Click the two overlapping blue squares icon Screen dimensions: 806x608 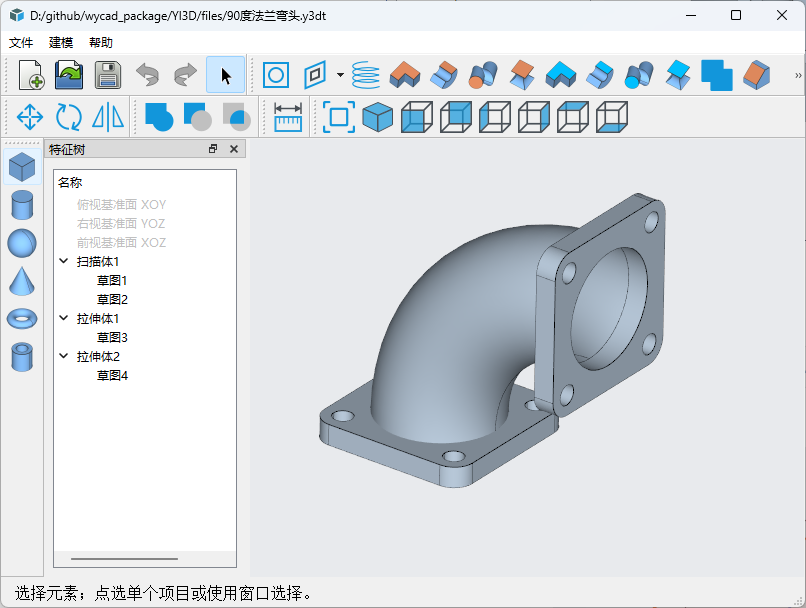pos(717,75)
